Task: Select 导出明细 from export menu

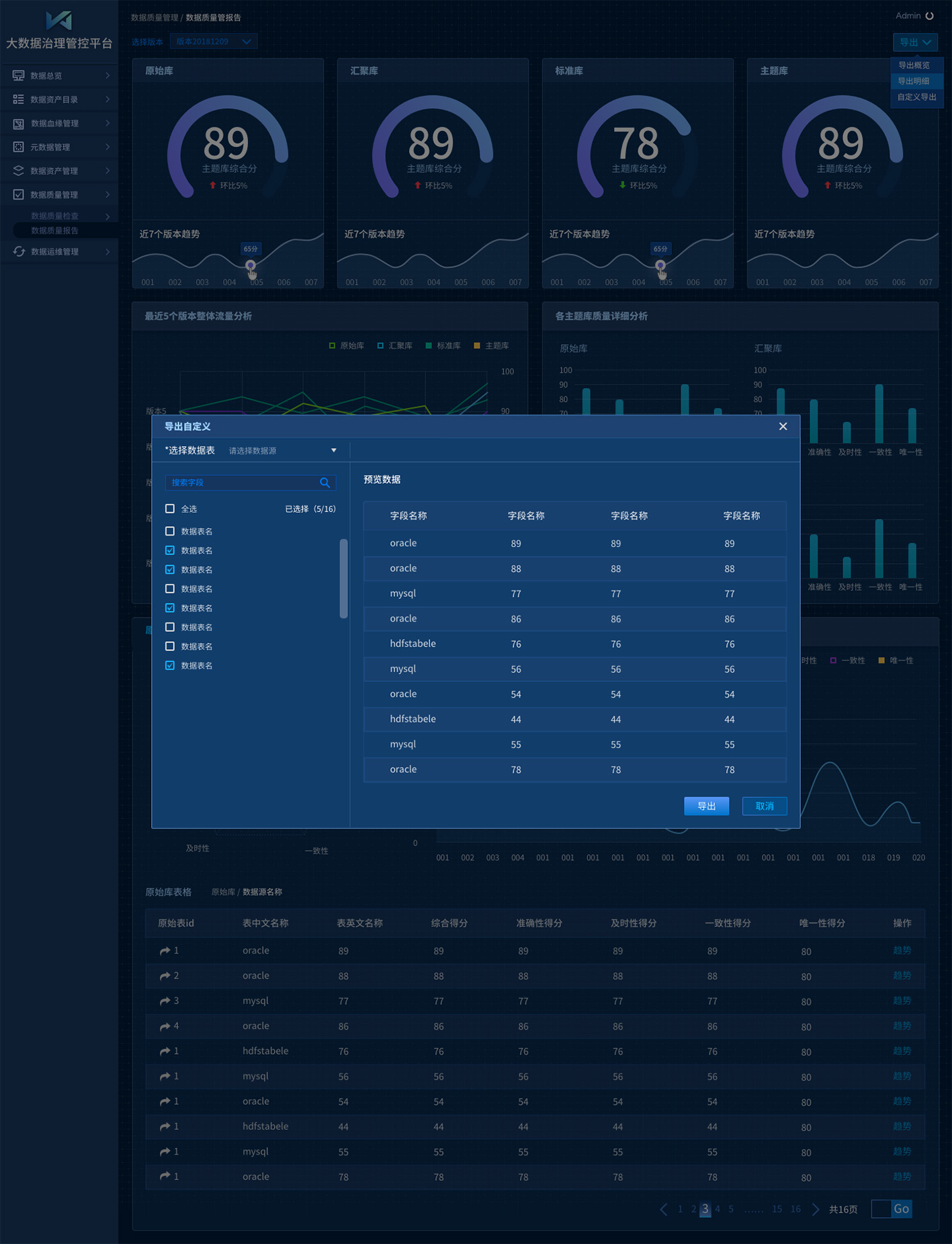Action: [914, 81]
